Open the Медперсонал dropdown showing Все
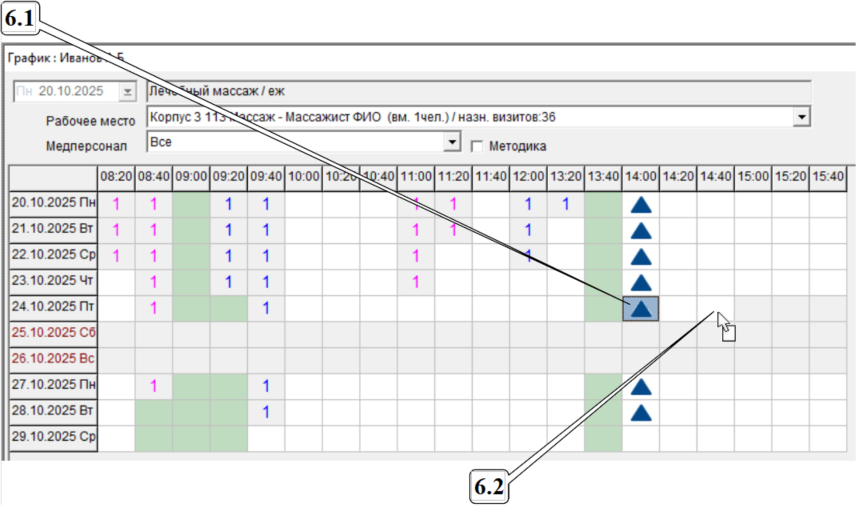The width and height of the screenshot is (858, 506). pyautogui.click(x=454, y=144)
